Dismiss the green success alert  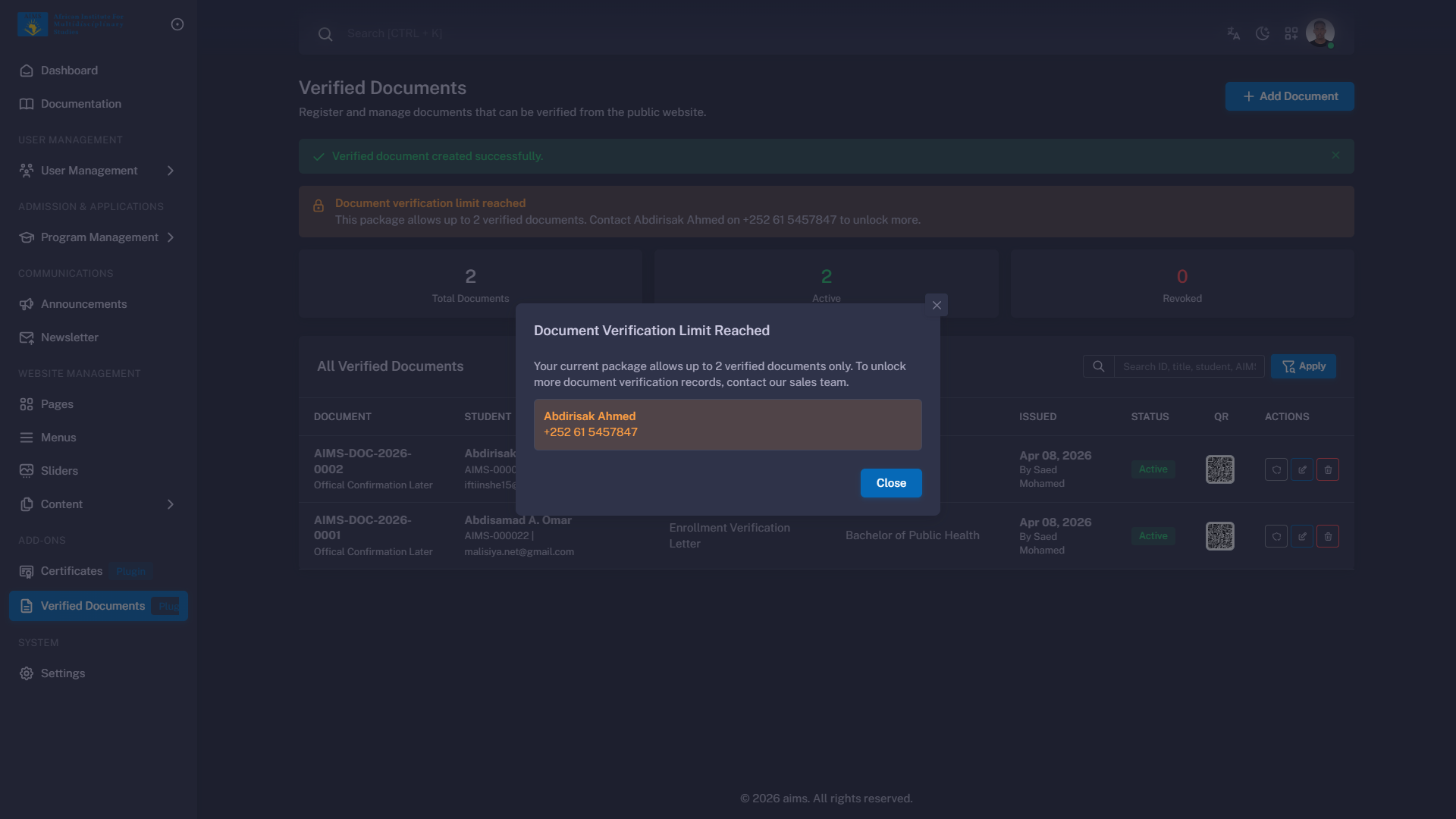coord(1335,155)
